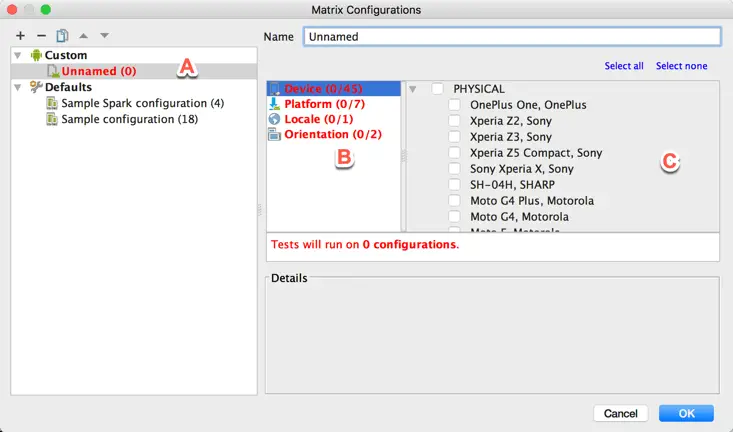Check the PHYSICAL group checkbox
Image resolution: width=733 pixels, height=432 pixels.
point(438,89)
